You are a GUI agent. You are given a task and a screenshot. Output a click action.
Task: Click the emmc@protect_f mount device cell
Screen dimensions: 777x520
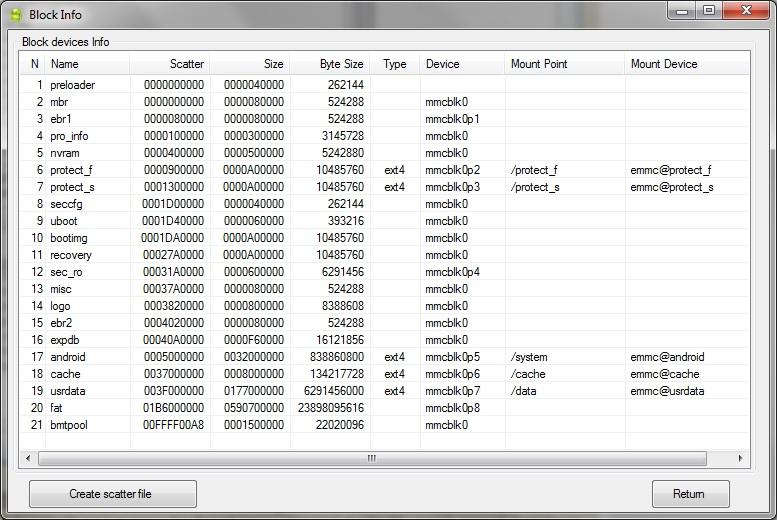click(x=671, y=170)
